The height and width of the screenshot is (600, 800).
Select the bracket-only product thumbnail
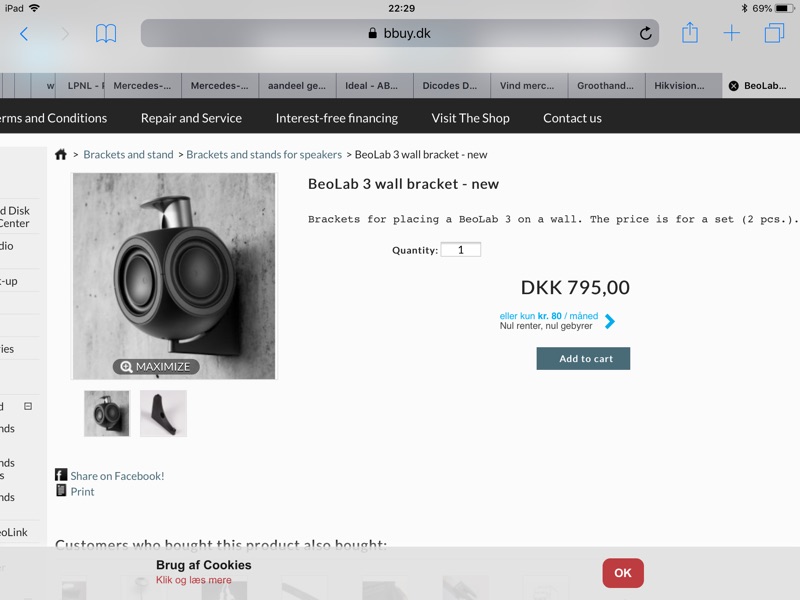pyautogui.click(x=163, y=413)
